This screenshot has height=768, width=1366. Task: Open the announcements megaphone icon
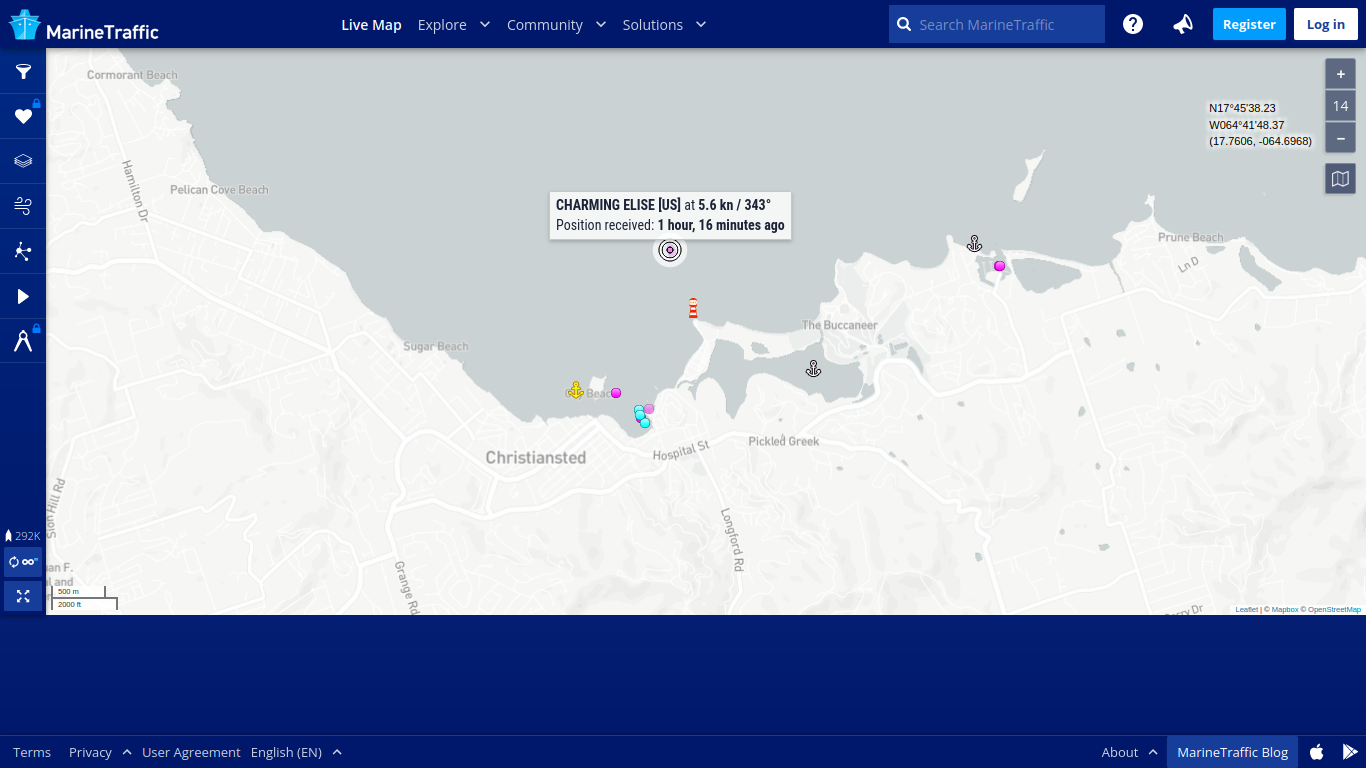[x=1183, y=24]
